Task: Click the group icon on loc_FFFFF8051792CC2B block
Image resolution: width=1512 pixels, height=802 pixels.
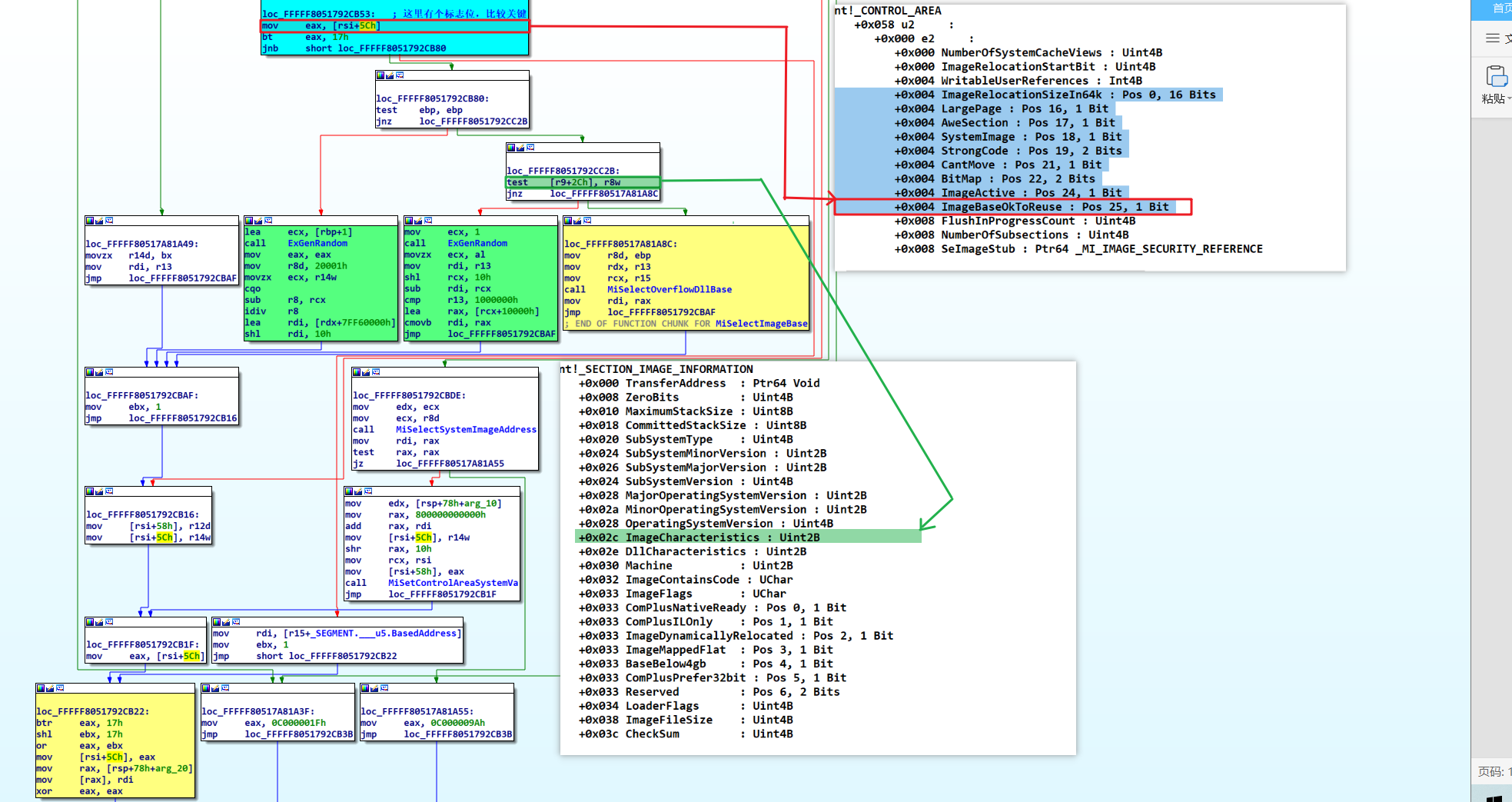Action: point(530,148)
